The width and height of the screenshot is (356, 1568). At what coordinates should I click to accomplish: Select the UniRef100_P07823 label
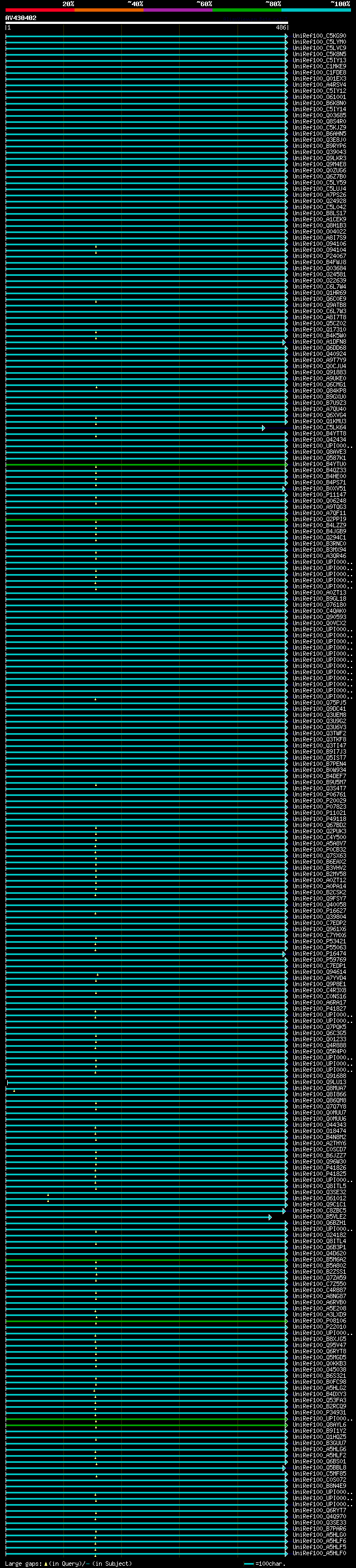click(x=319, y=807)
